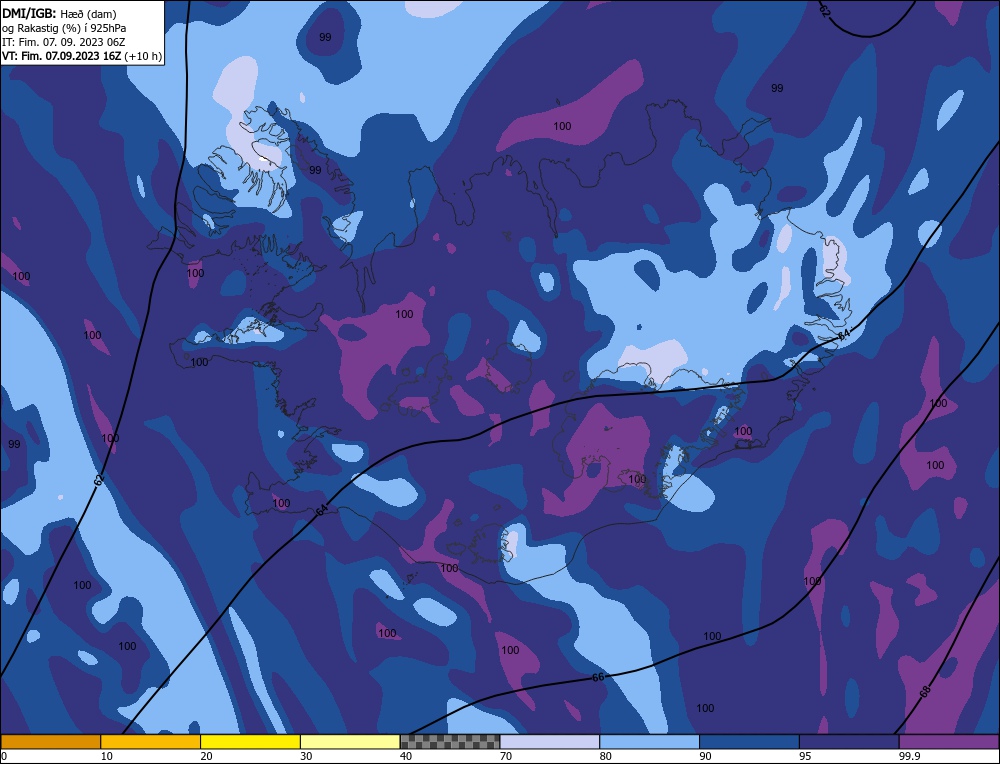The height and width of the screenshot is (764, 1000).
Task: Select the dark navy 95–99.9 legend swatch
Action: pyautogui.click(x=849, y=742)
